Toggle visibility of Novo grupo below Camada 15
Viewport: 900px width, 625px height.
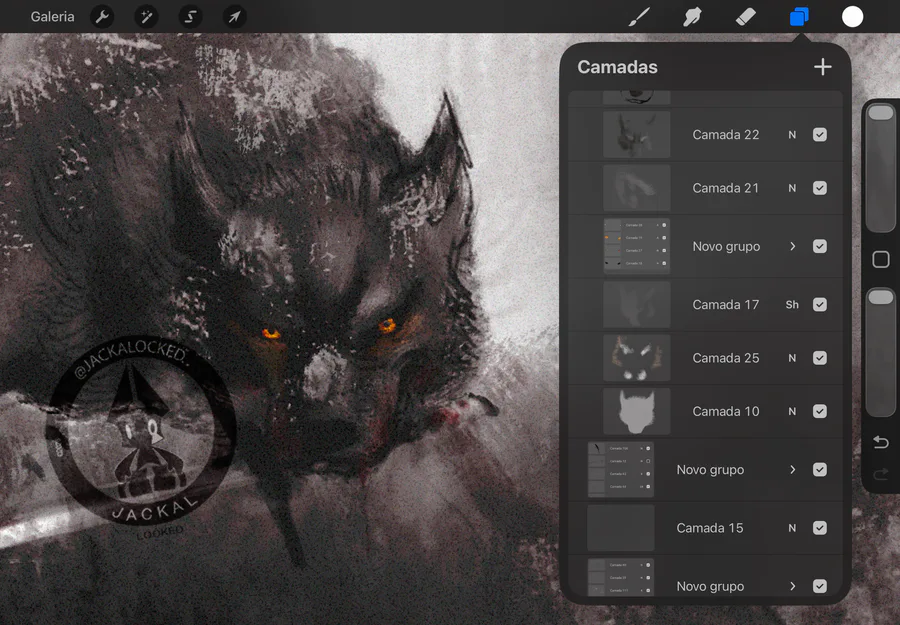coord(820,586)
